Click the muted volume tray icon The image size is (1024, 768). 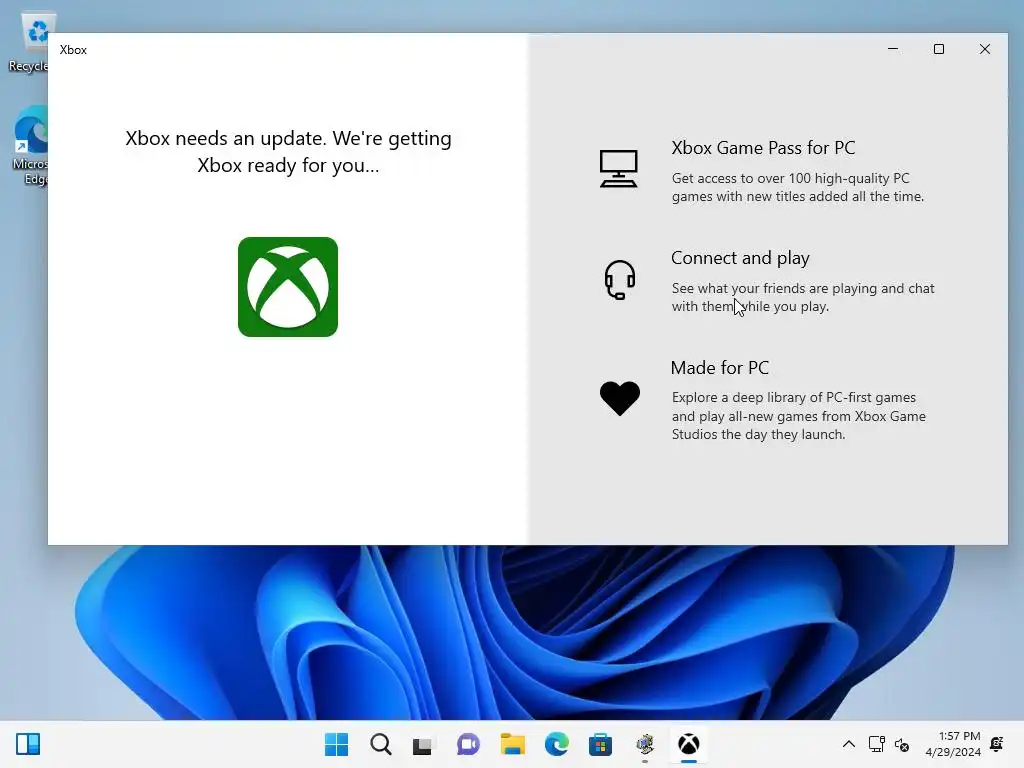pos(902,744)
